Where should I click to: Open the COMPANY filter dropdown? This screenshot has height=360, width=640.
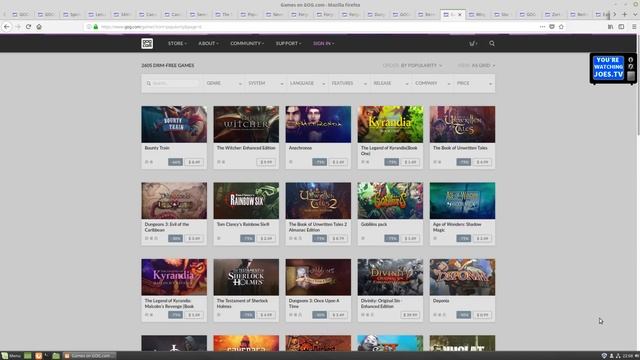432,83
